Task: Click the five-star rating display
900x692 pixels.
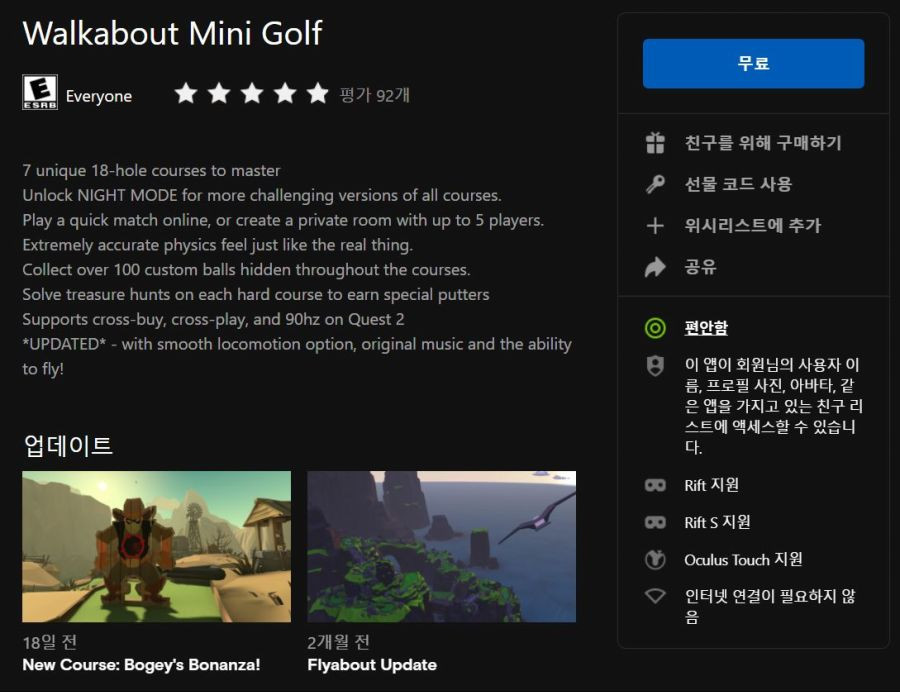Action: pos(251,94)
